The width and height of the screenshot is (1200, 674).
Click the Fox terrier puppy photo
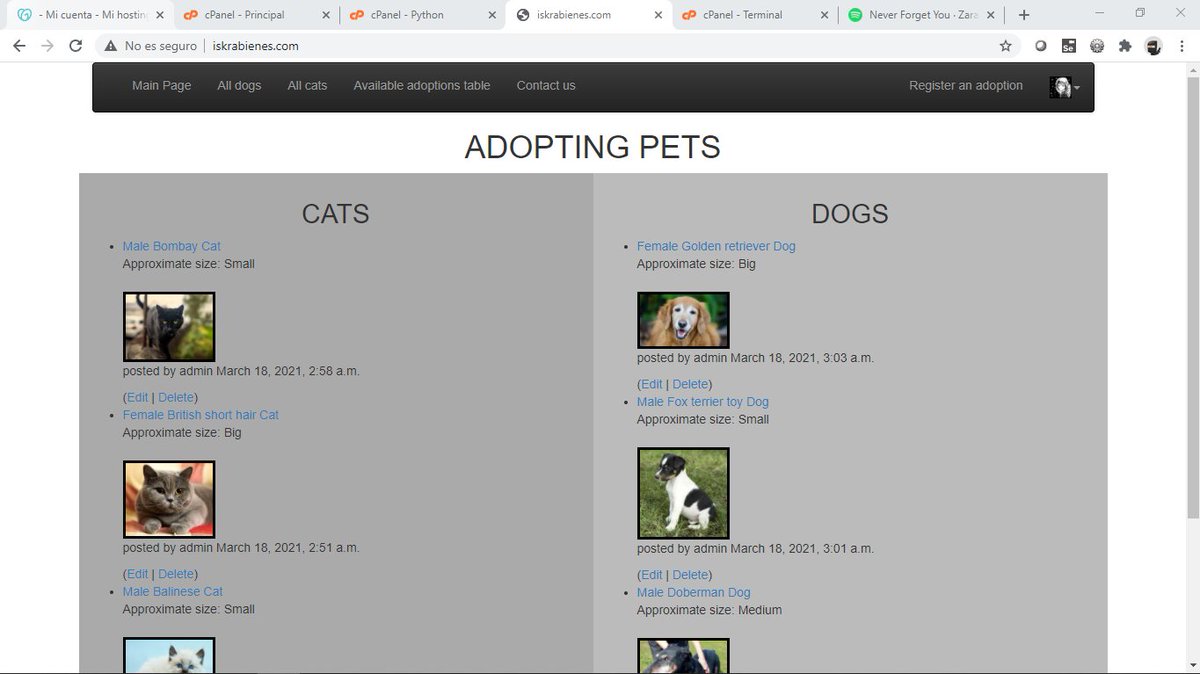pos(683,493)
